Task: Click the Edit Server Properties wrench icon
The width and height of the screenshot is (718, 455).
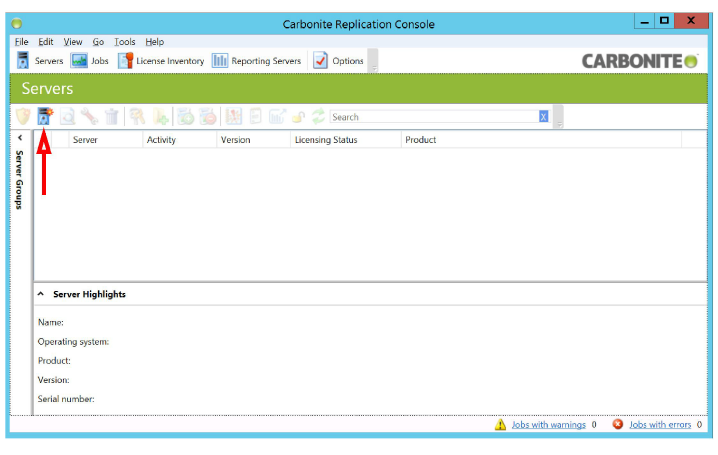Action: (x=89, y=116)
